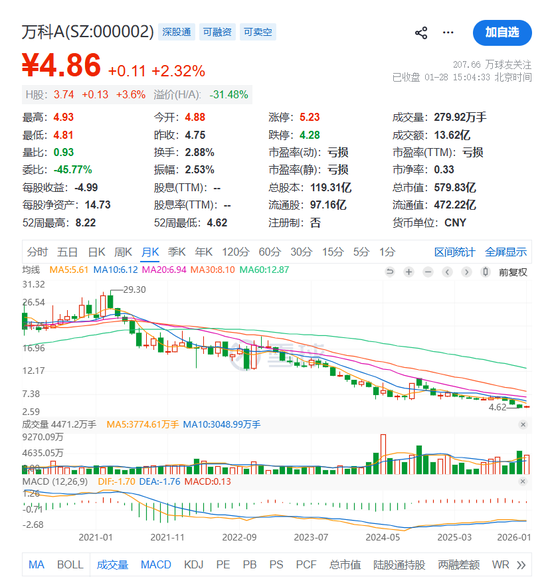Click the DIF:-1.70 MACD value
The image size is (550, 583).
116,481
